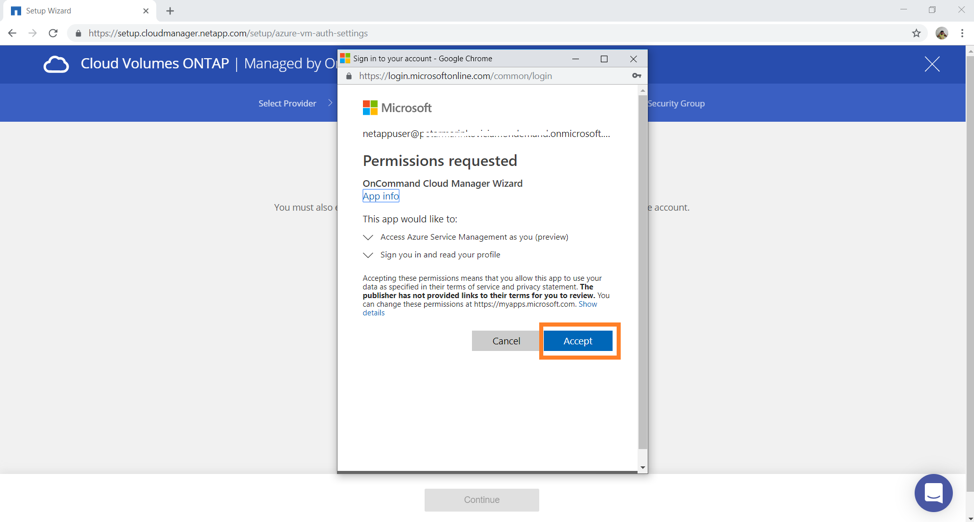Click main browser address bar URL

pos(228,34)
